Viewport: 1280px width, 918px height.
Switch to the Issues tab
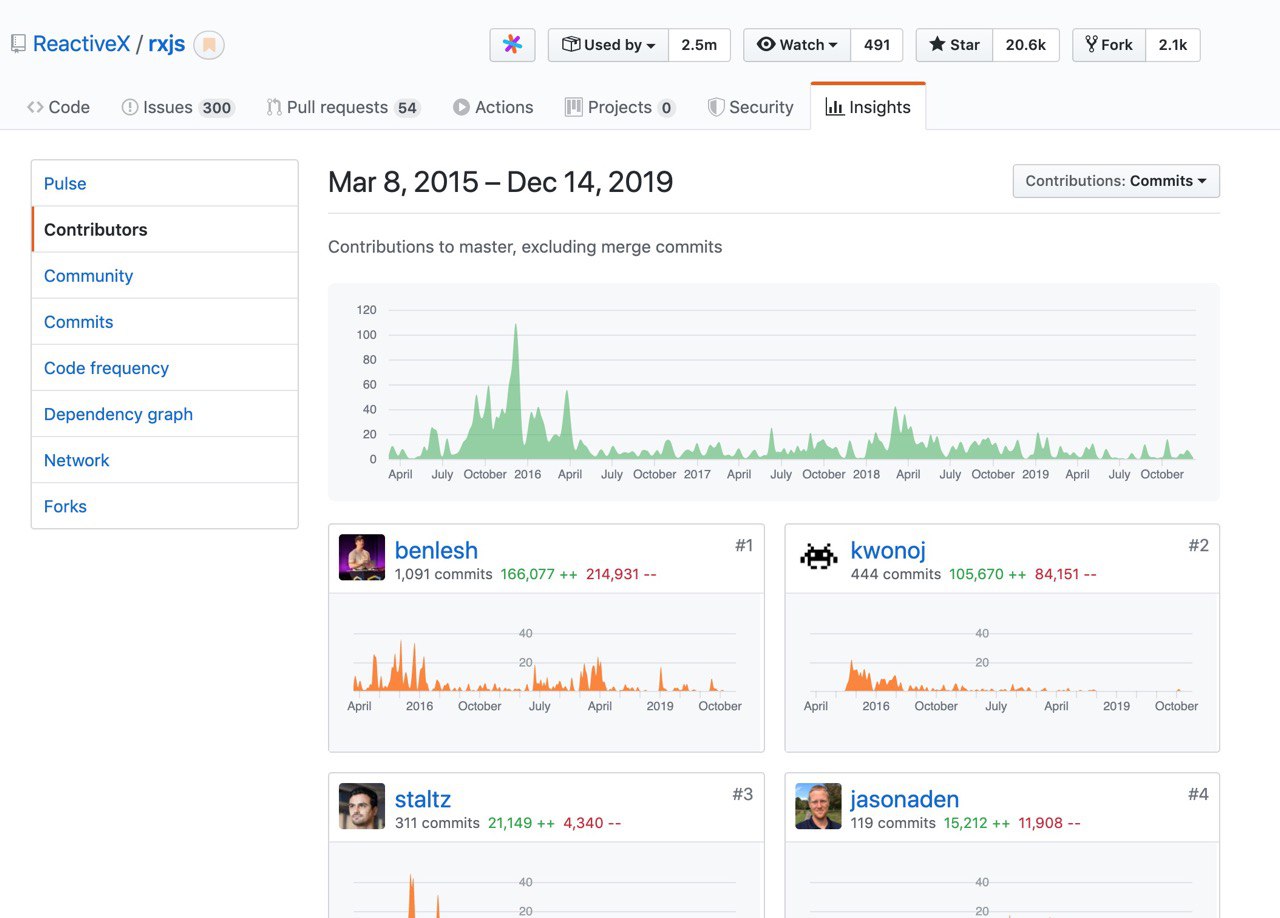point(177,107)
